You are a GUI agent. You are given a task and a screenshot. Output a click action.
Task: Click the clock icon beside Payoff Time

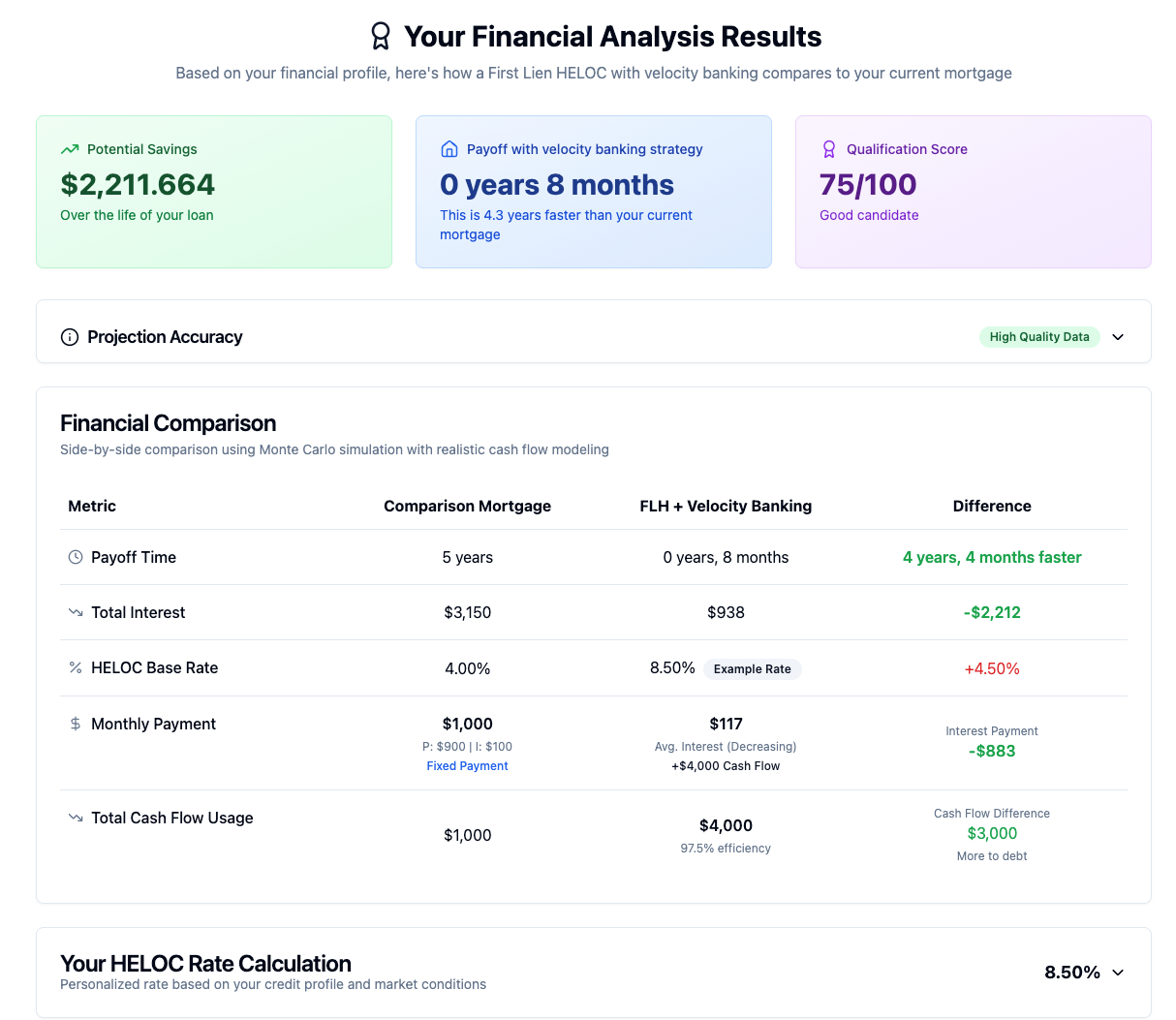[x=76, y=557]
